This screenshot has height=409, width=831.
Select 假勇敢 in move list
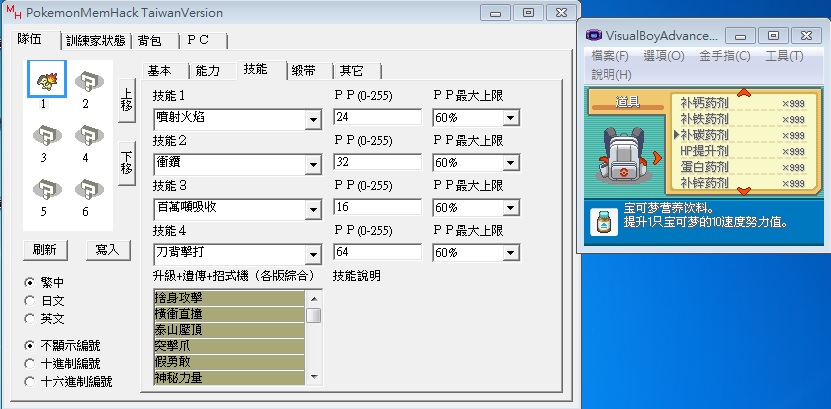pos(229,361)
